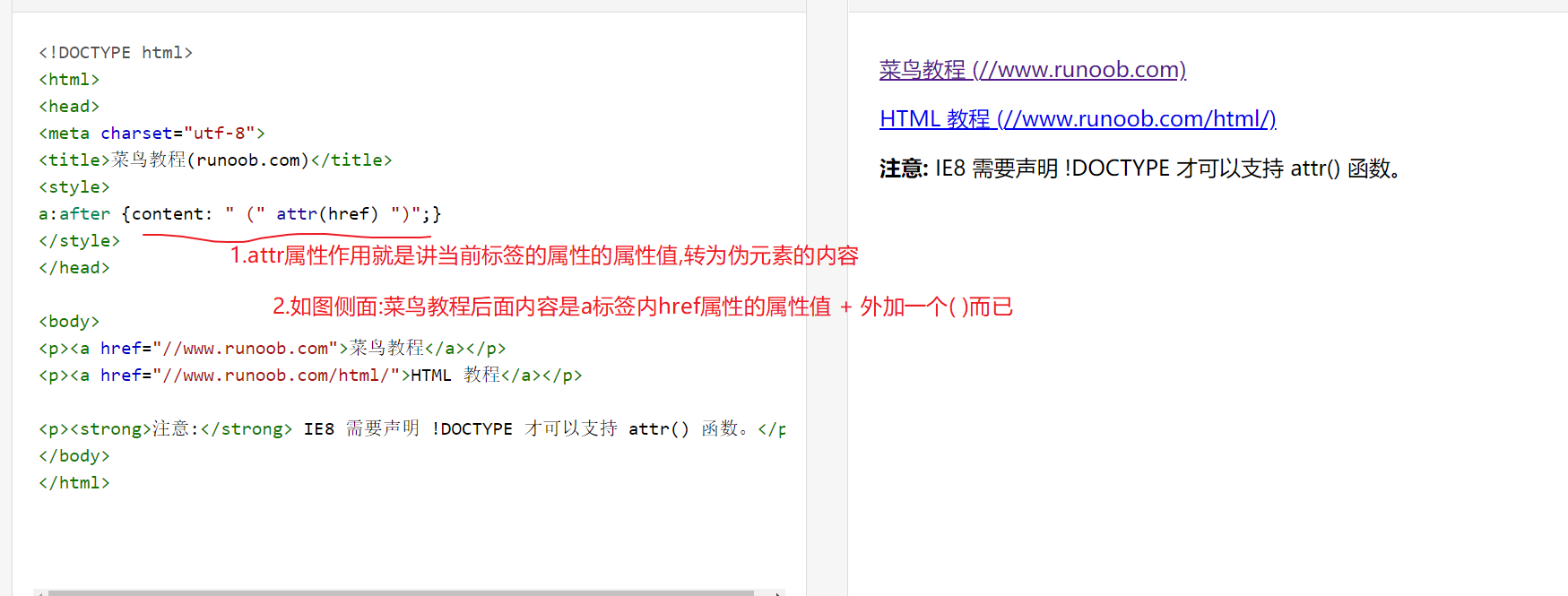
Task: Click the 注意: IE8 需要声明 !DOCTYPE preview text
Action: coord(1141,168)
